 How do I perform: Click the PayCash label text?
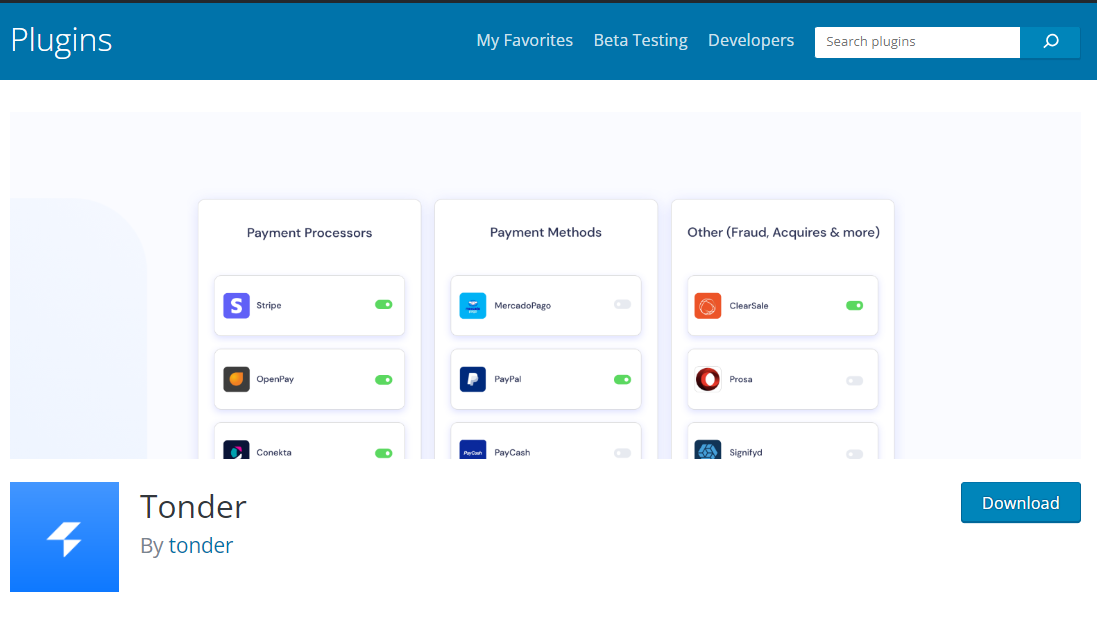coord(512,453)
